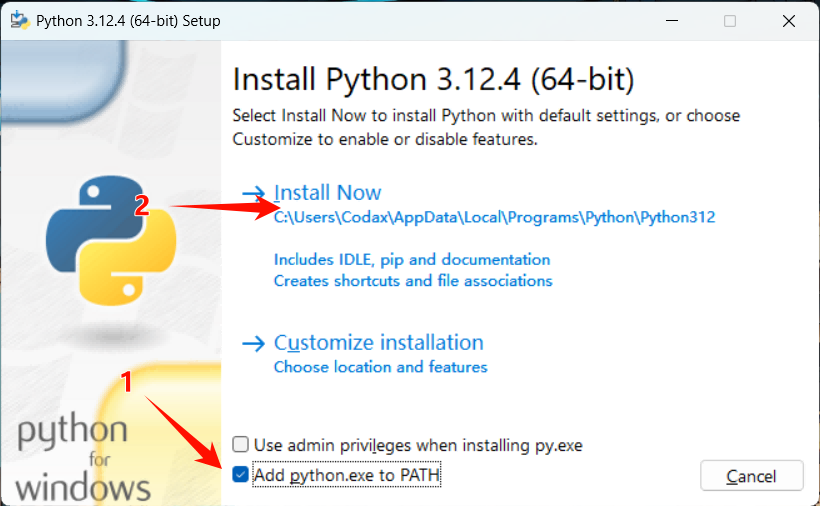Click the arrow icon beside Install Now
The height and width of the screenshot is (506, 820).
[x=254, y=193]
